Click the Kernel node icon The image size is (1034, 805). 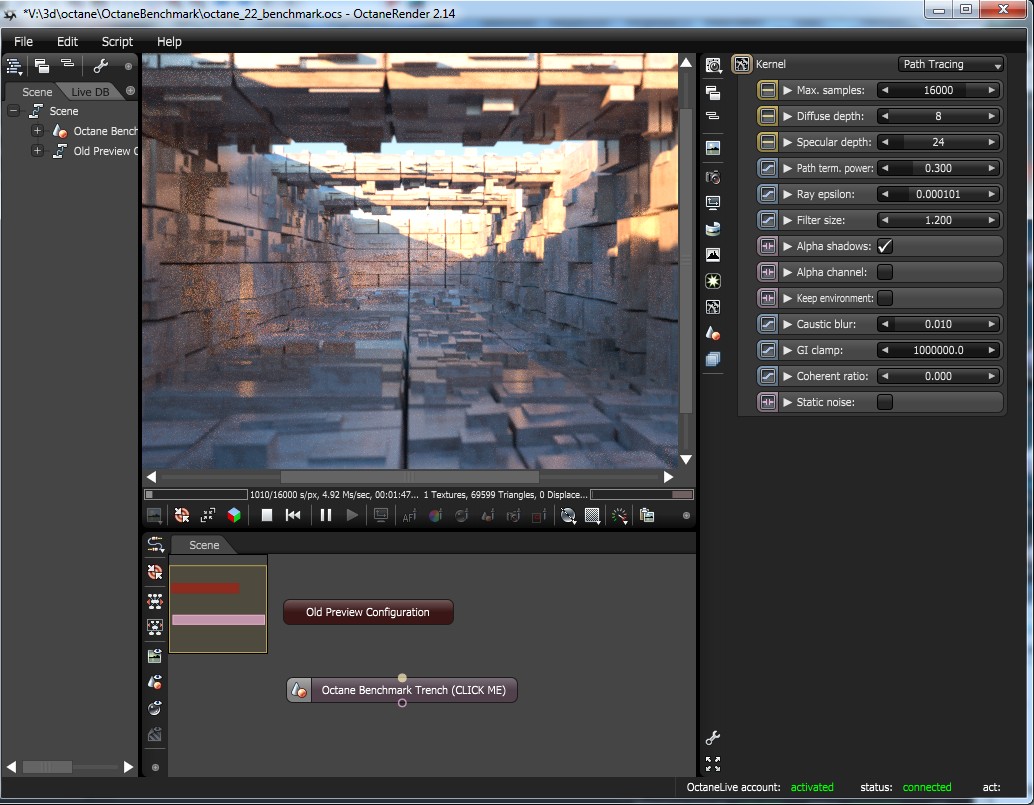pyautogui.click(x=741, y=64)
